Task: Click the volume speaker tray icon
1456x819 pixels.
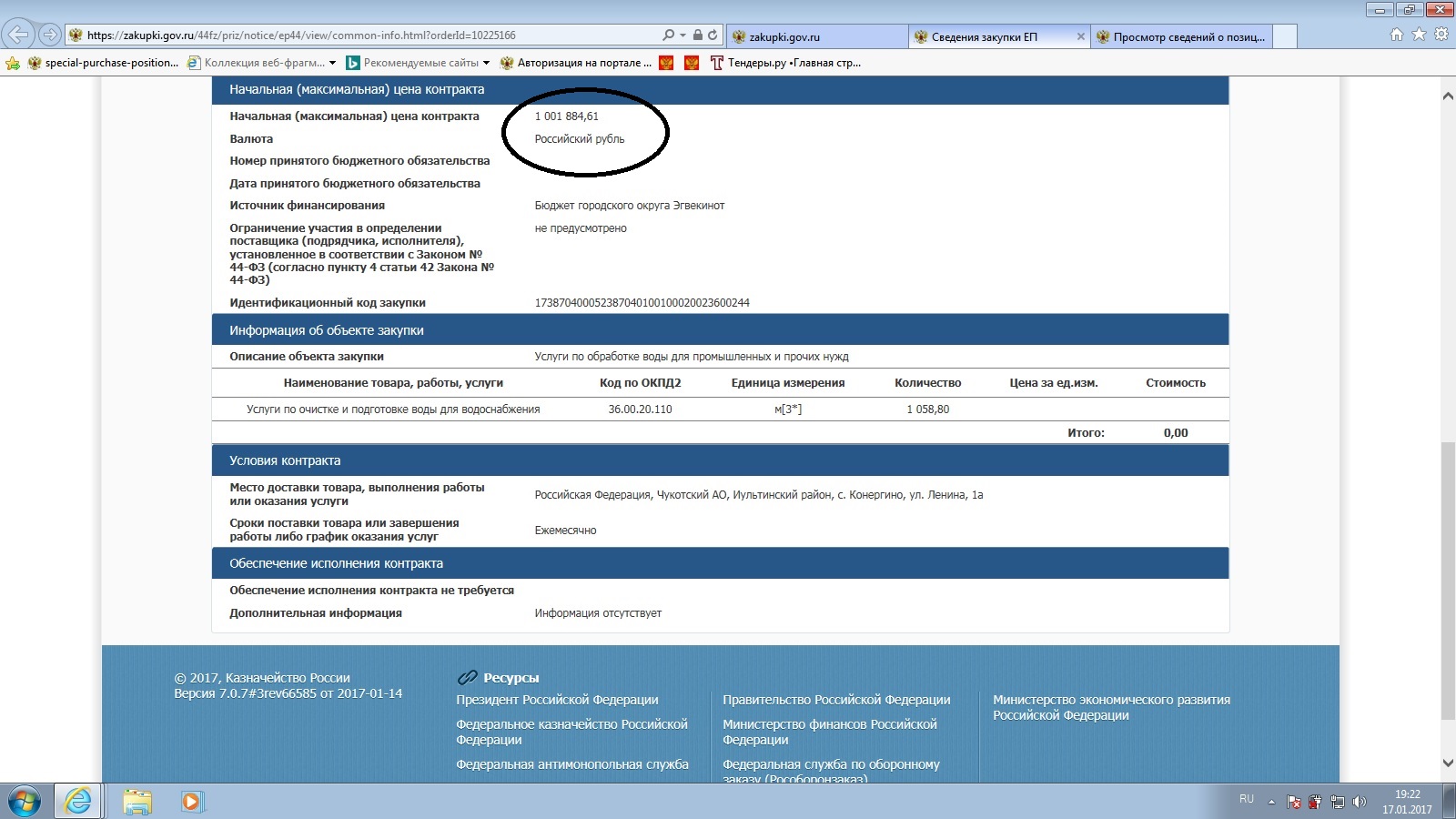Action: 1360,802
